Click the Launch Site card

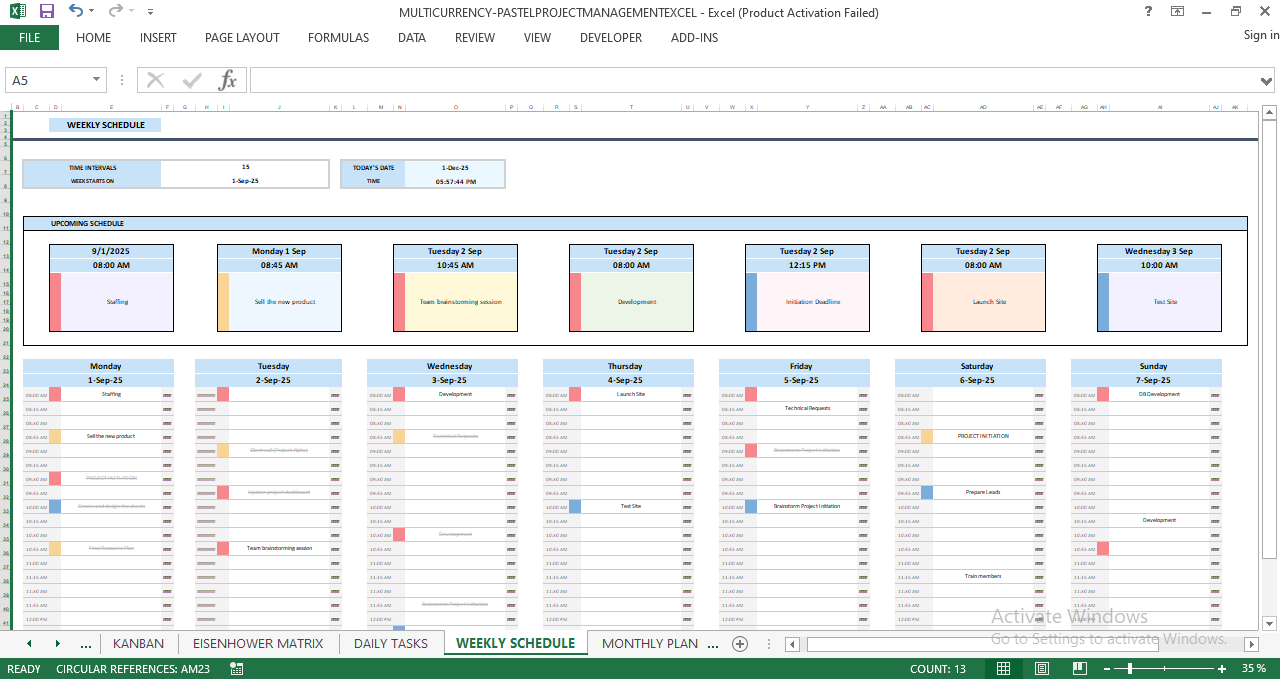click(x=983, y=301)
